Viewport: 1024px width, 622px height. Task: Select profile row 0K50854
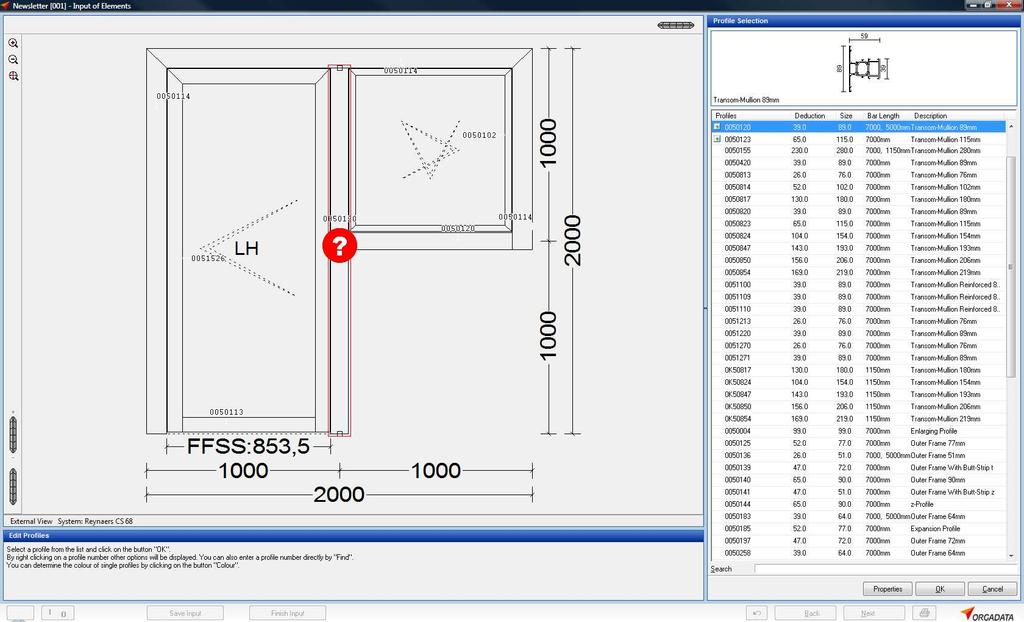(859, 419)
